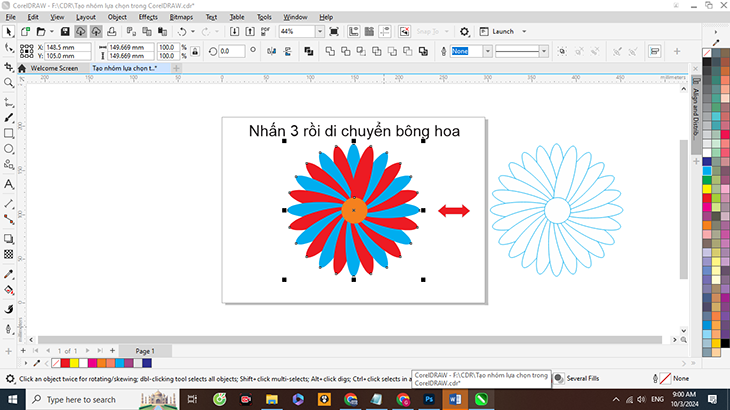The image size is (730, 410).
Task: Click the Windows Start button
Action: click(x=13, y=399)
